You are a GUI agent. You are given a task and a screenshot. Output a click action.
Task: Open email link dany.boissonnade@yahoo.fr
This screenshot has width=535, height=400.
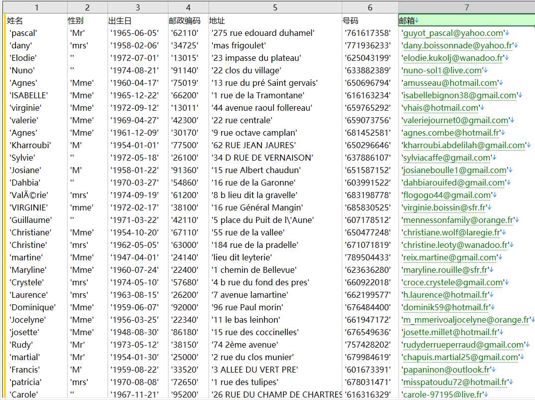pyautogui.click(x=458, y=45)
